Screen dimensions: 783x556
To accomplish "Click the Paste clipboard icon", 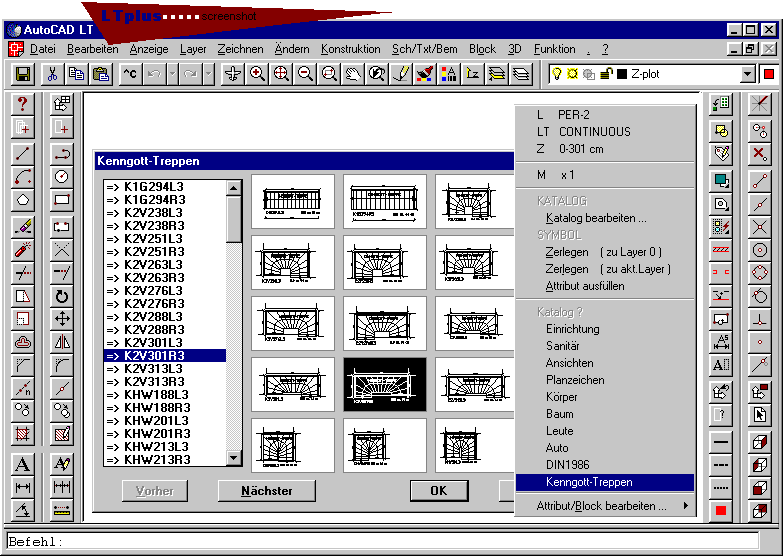I will 101,74.
